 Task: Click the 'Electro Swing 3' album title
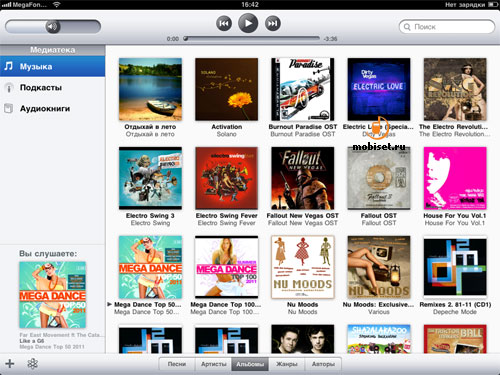[x=150, y=216]
